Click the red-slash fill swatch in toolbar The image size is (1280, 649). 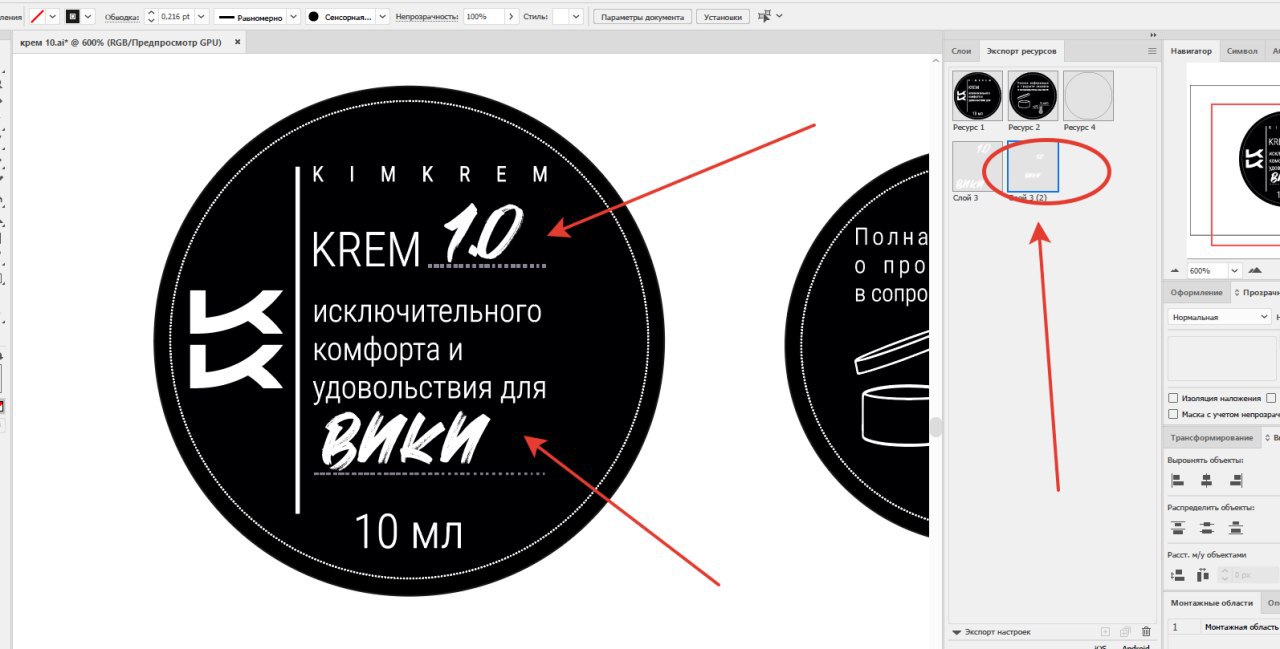click(x=38, y=17)
